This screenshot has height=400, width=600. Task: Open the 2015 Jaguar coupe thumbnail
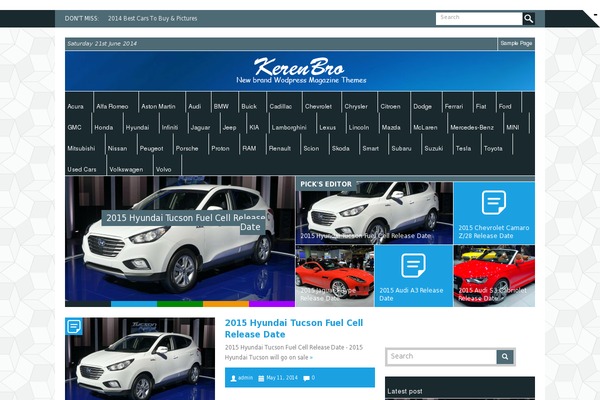click(x=335, y=276)
